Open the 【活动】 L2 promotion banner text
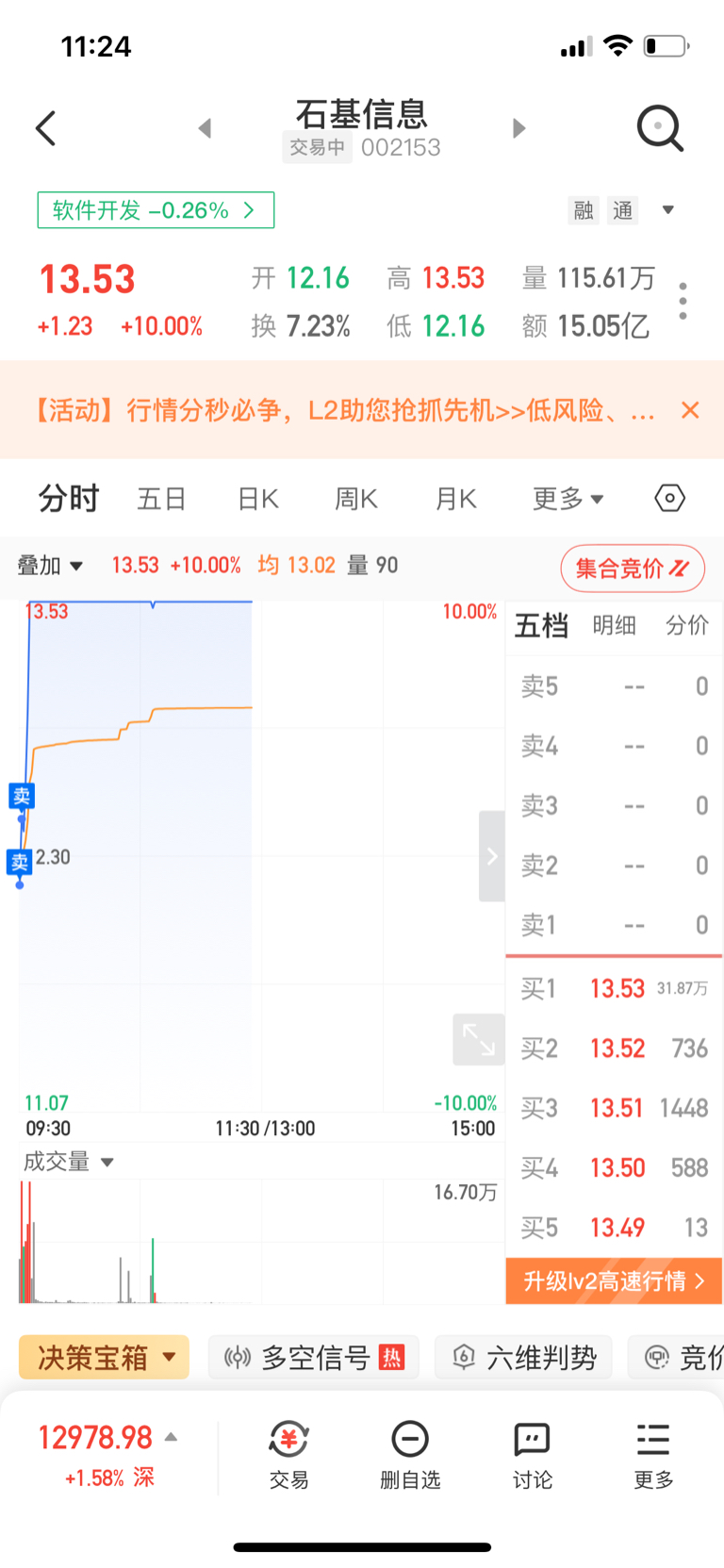 [x=343, y=410]
